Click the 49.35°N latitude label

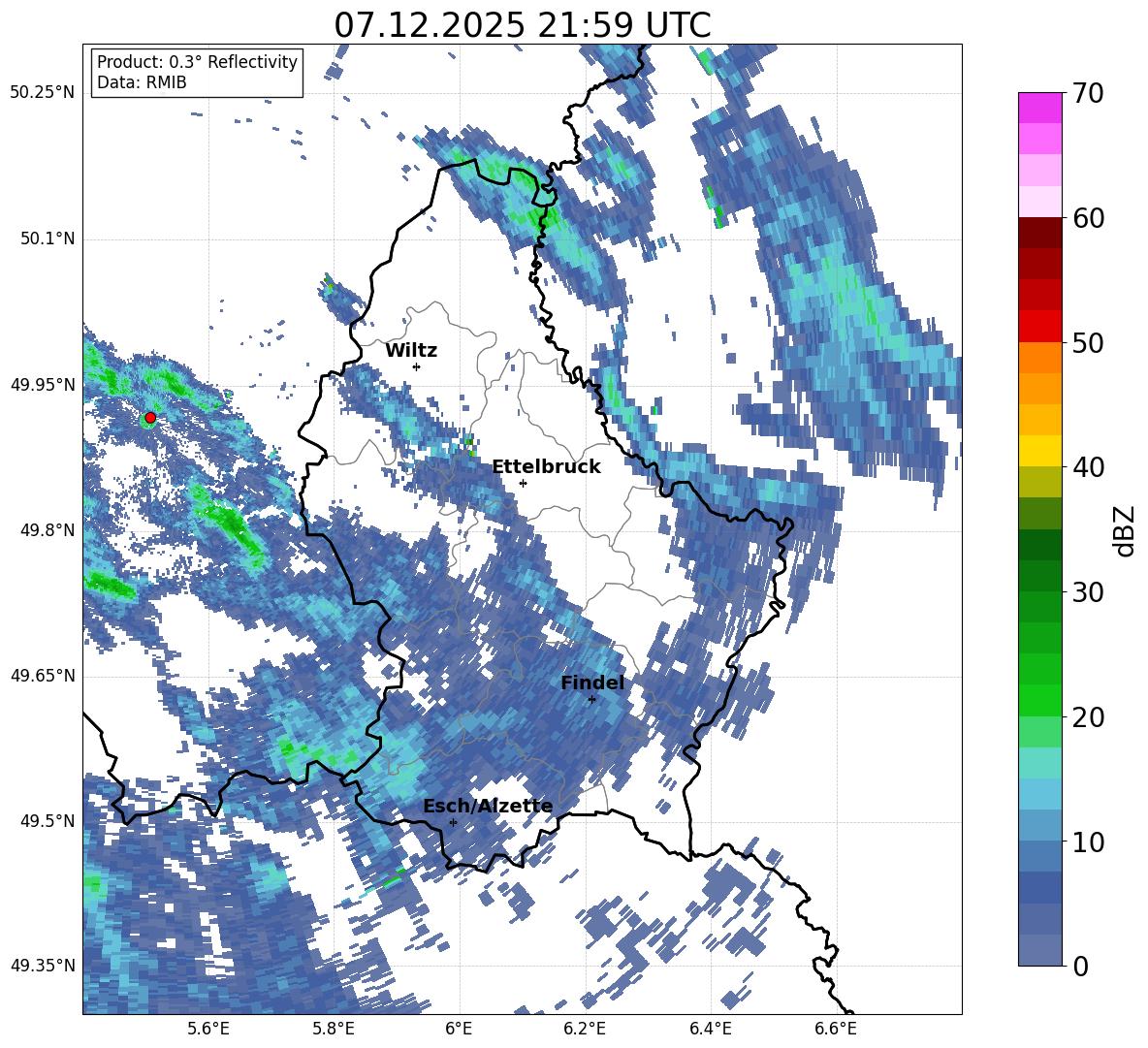(43, 966)
